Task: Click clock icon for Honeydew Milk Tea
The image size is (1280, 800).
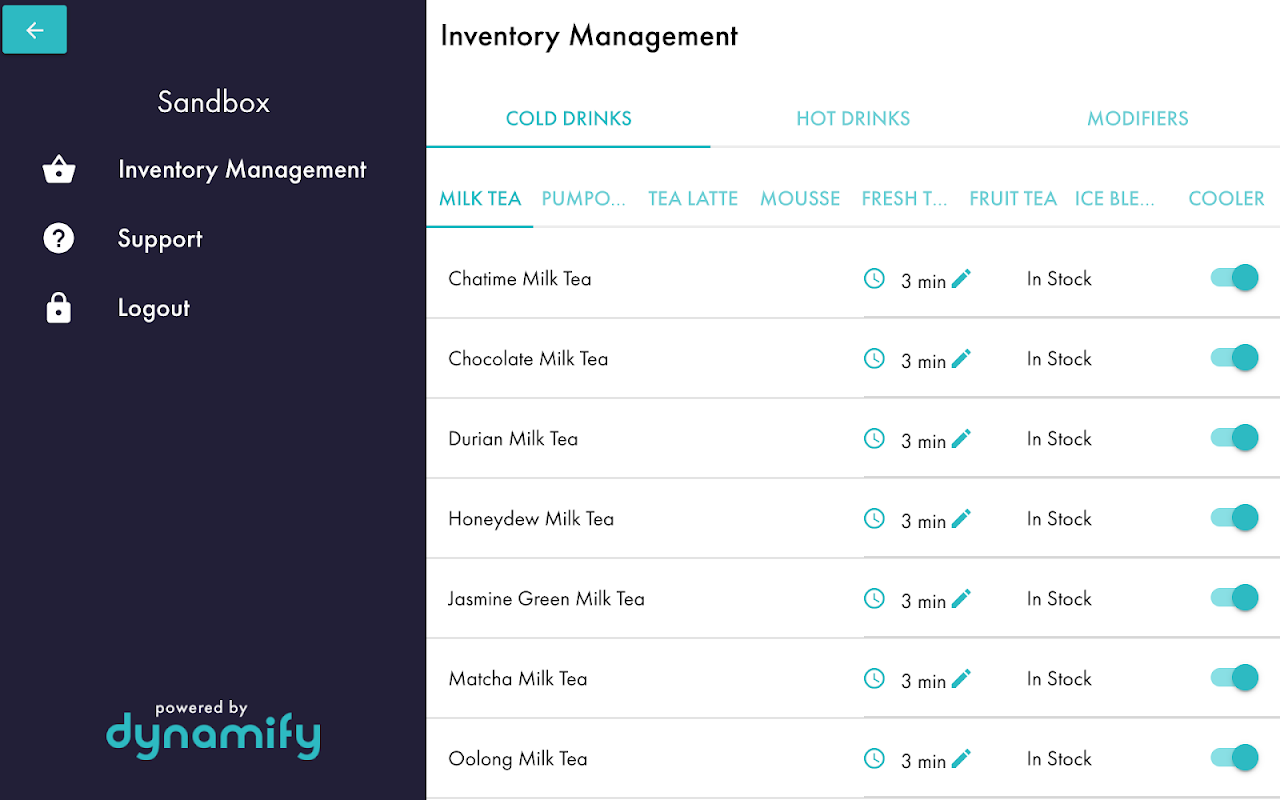Action: (x=874, y=518)
